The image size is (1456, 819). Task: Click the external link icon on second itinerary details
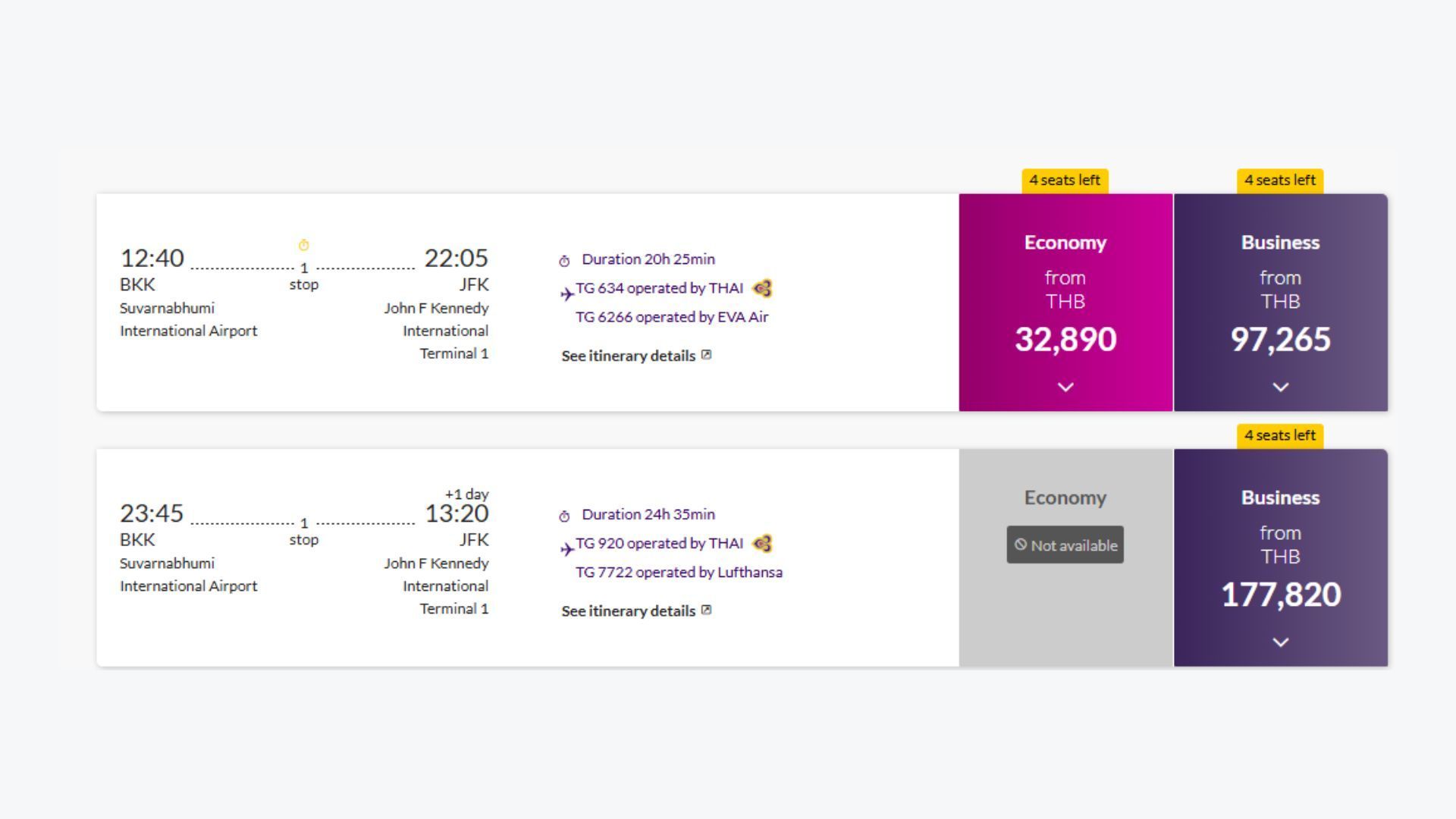point(706,610)
